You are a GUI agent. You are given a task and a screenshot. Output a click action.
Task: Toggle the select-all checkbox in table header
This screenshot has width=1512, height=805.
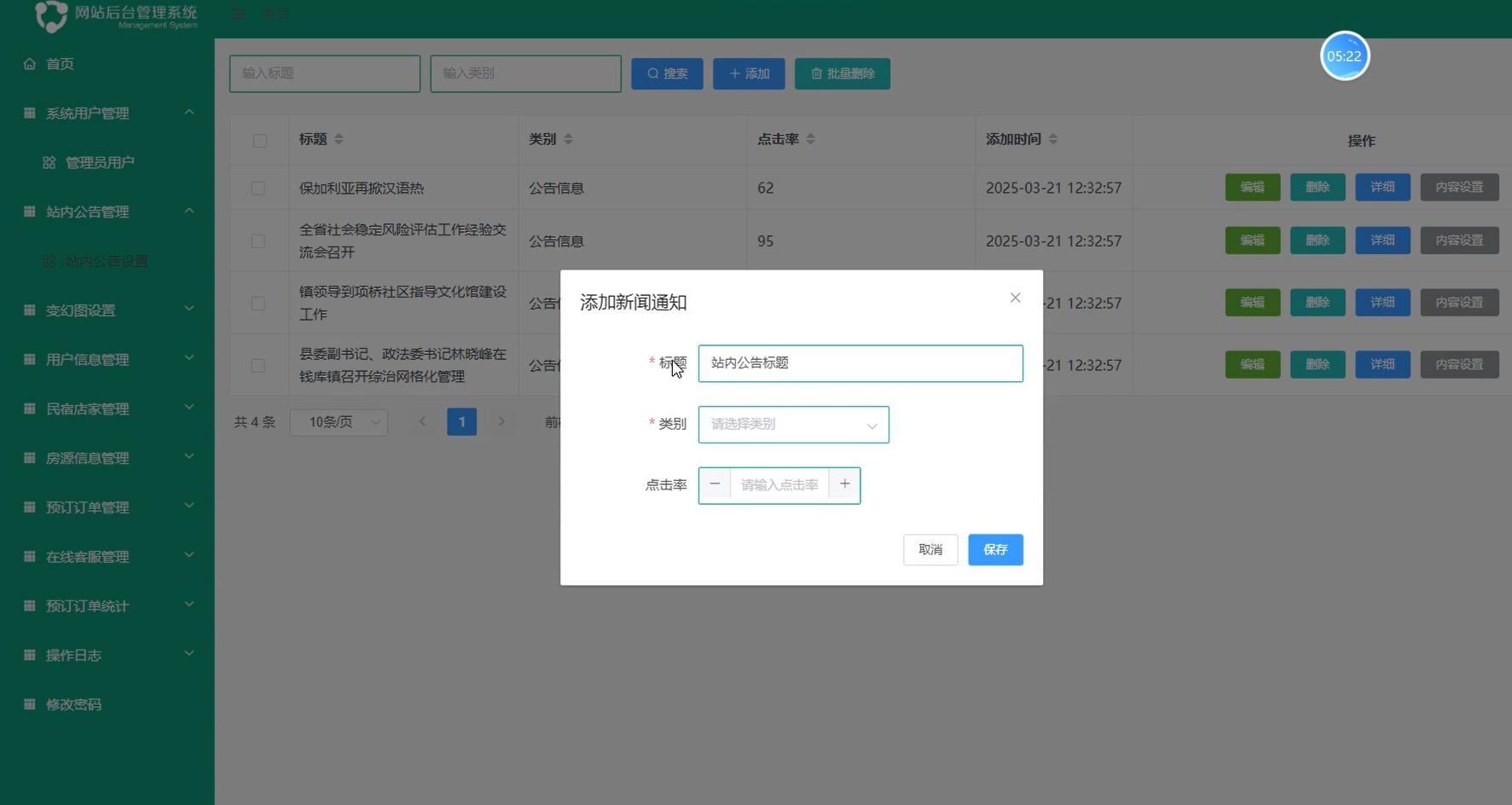click(x=259, y=141)
